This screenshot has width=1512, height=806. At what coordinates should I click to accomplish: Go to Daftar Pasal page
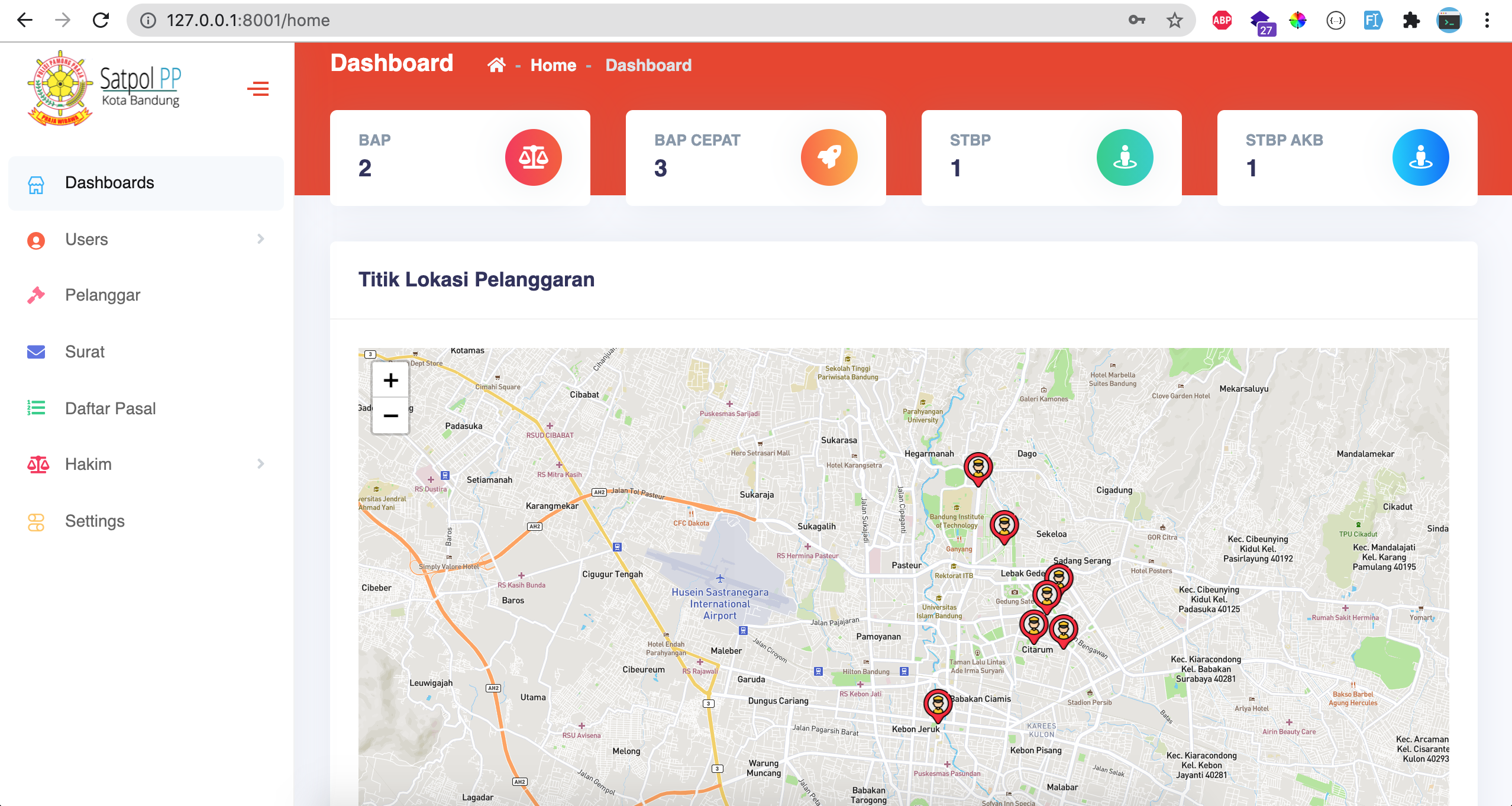click(x=110, y=408)
